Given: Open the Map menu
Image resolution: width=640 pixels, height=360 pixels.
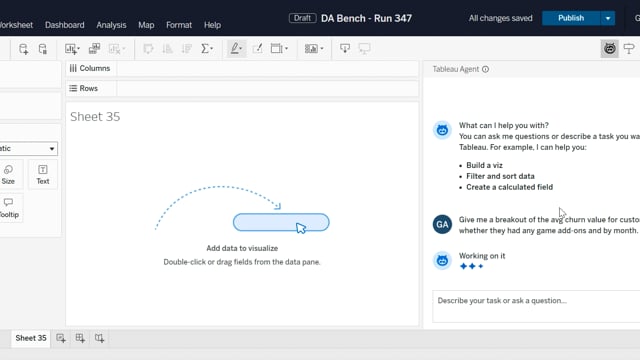Looking at the screenshot, I should (146, 25).
